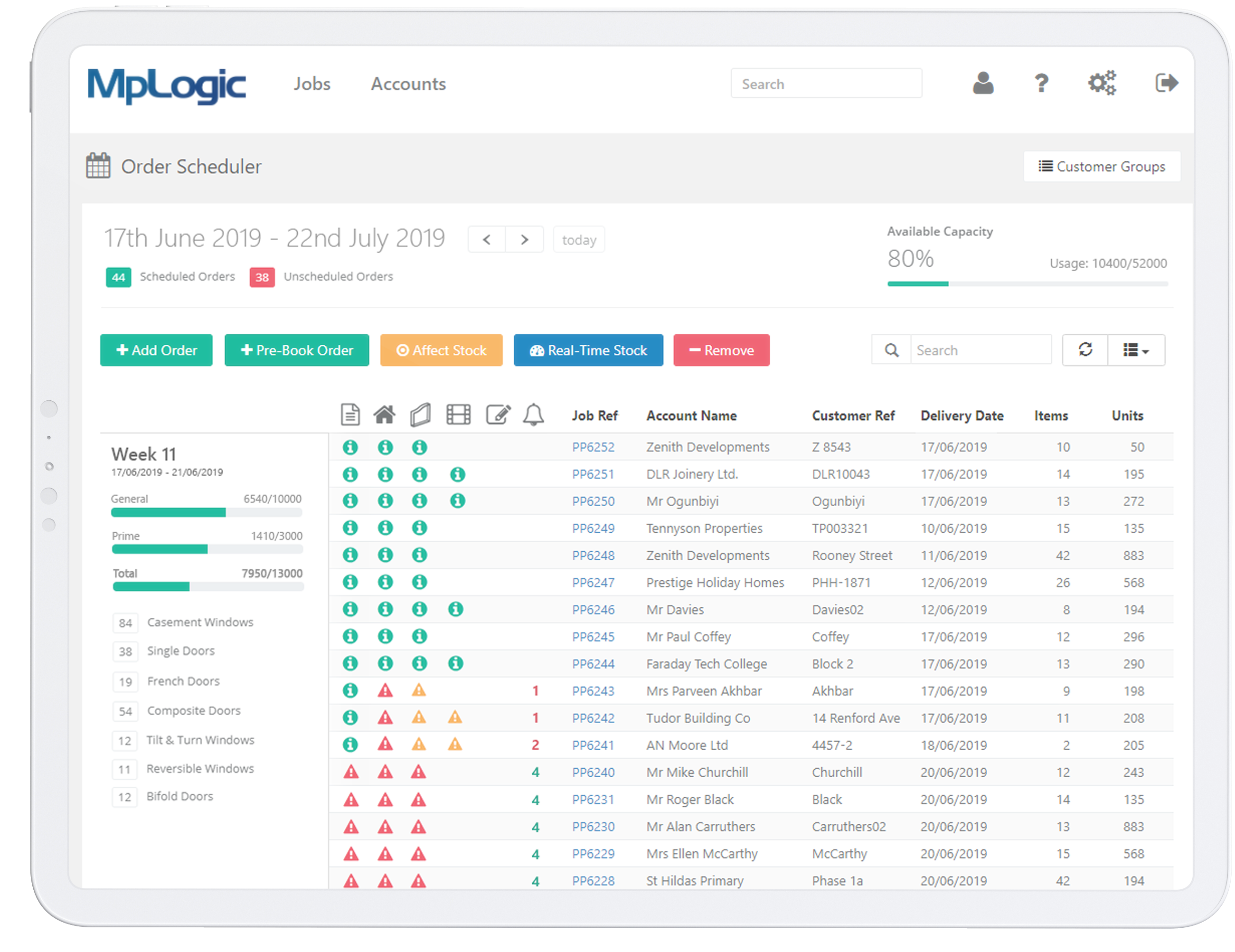Click the Total capacity progress bar
This screenshot has height=952, width=1235.
tap(208, 587)
